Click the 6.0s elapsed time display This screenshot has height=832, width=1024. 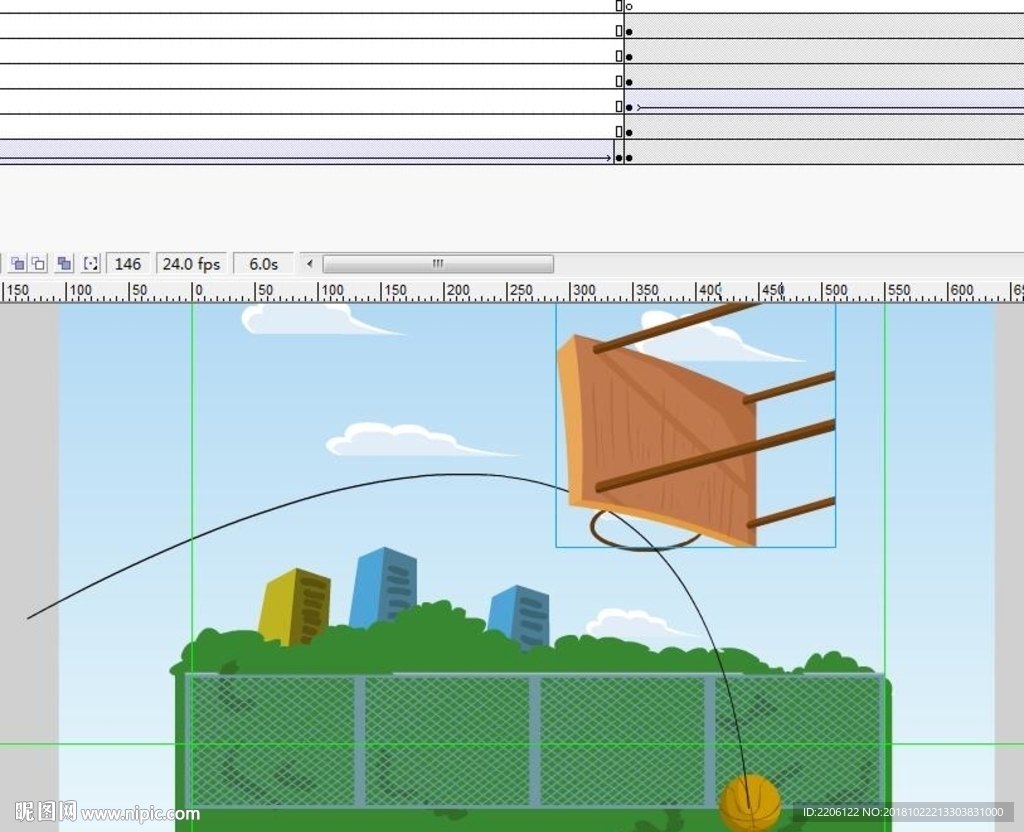click(x=263, y=264)
